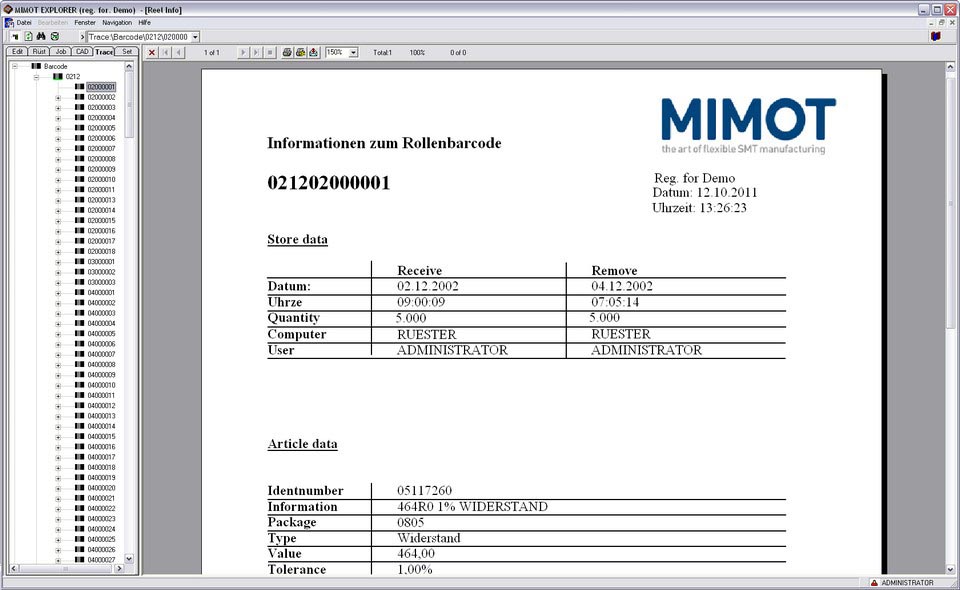Image resolution: width=960 pixels, height=590 pixels.
Task: Click the barcode icon beside 03000002
Action: (x=80, y=272)
